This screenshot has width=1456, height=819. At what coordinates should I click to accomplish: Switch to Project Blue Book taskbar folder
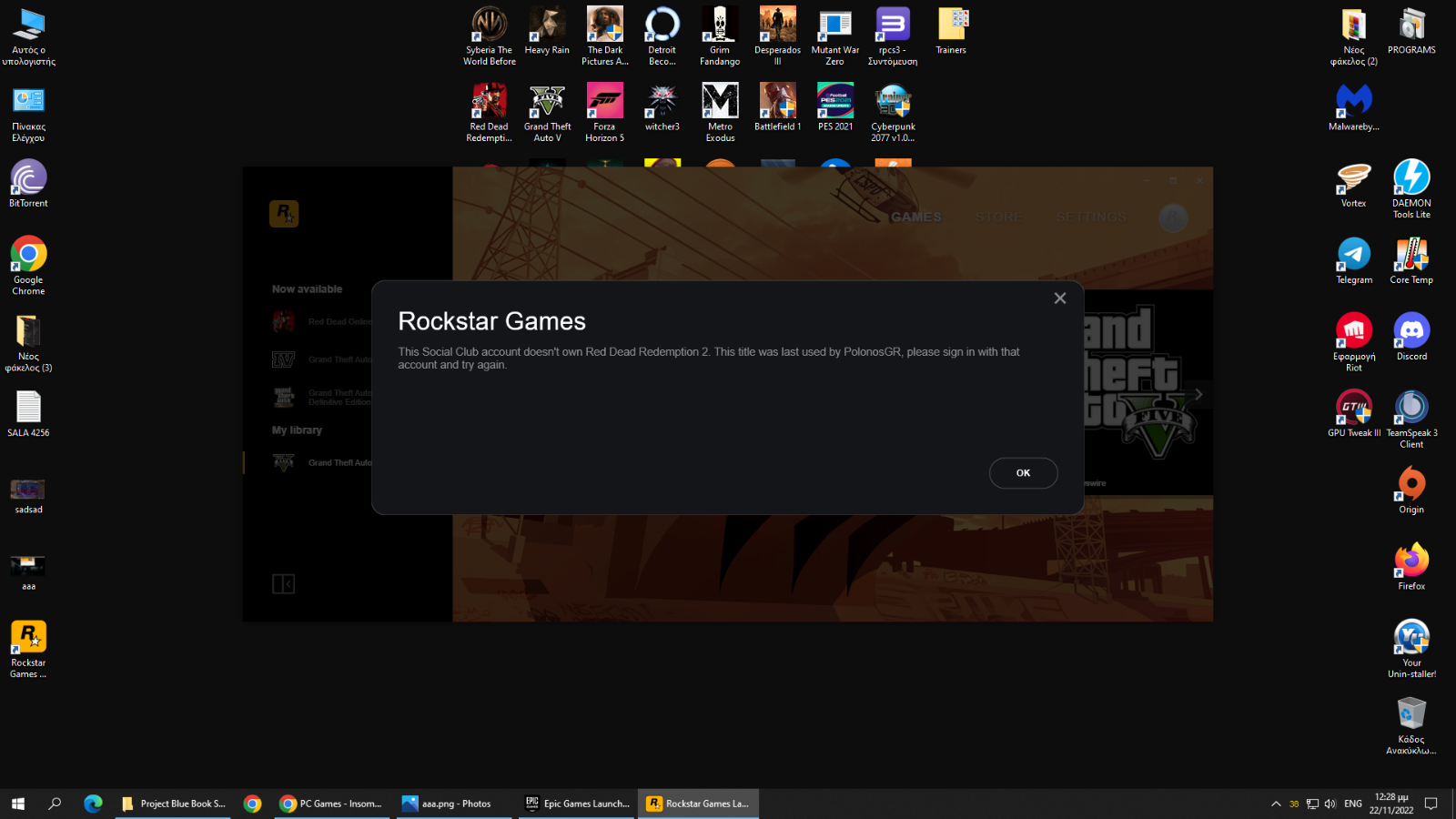pos(173,804)
